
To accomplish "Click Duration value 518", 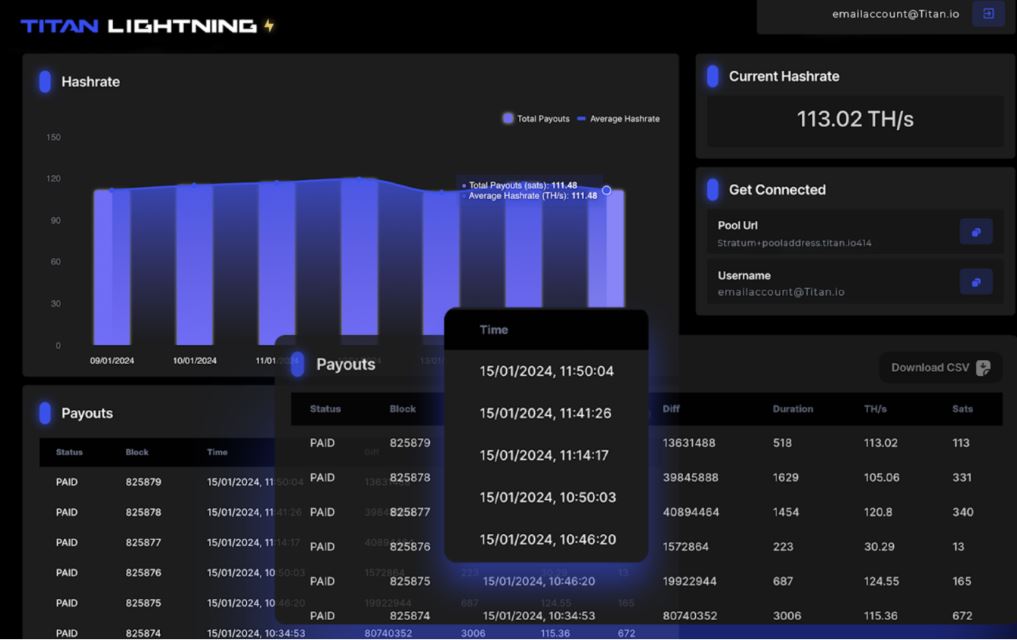I will pyautogui.click(x=782, y=443).
